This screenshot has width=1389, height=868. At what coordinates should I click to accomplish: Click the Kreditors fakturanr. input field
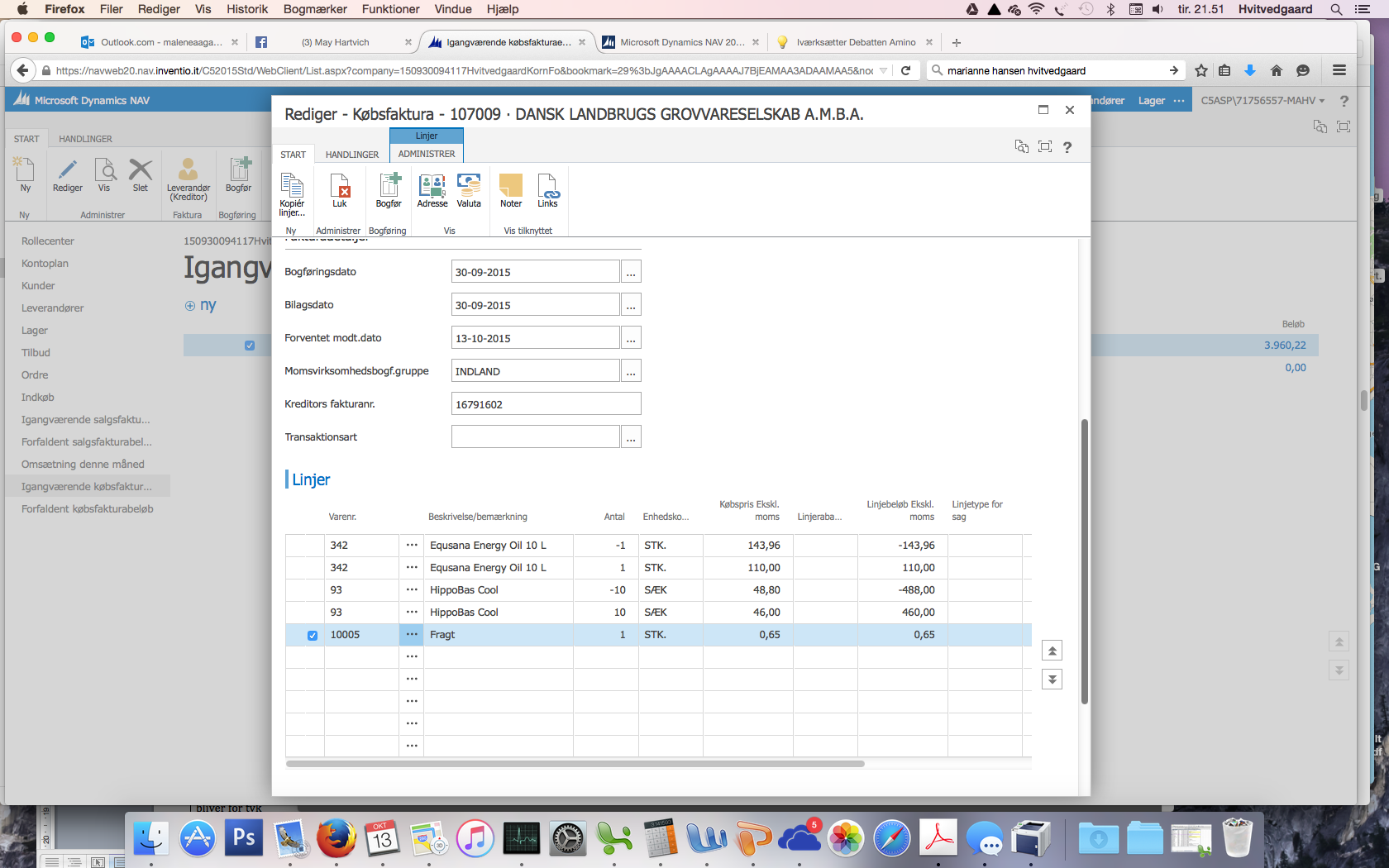coord(546,404)
